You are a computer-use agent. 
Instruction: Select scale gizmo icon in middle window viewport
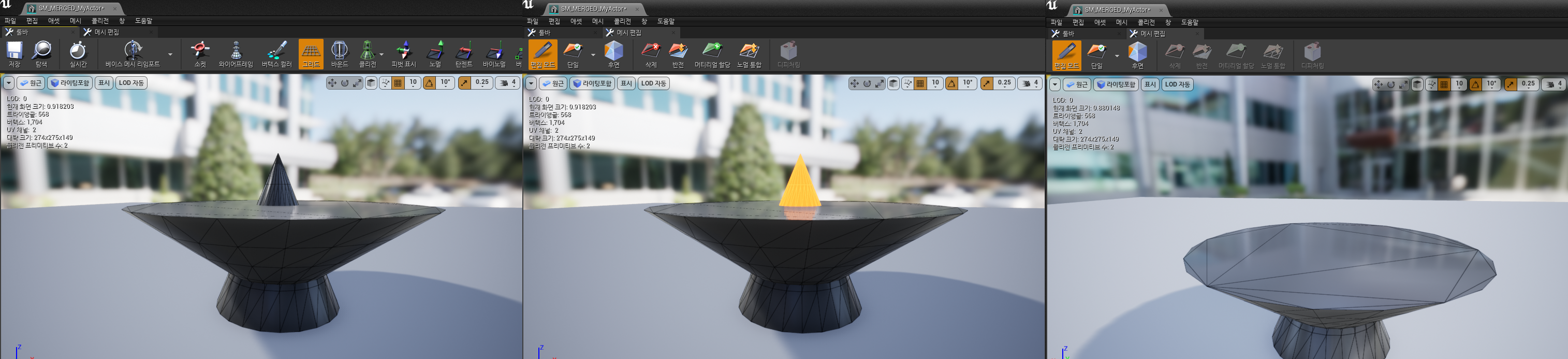pos(880,83)
